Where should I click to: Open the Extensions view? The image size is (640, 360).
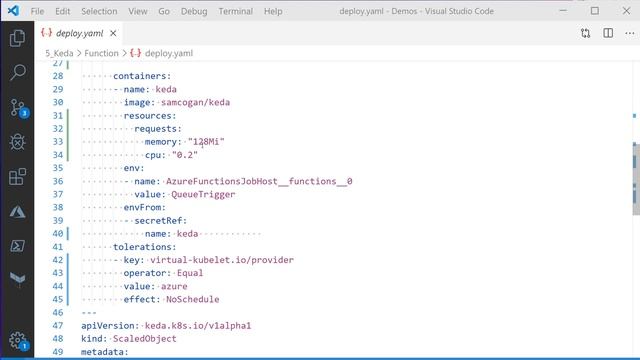[17, 177]
